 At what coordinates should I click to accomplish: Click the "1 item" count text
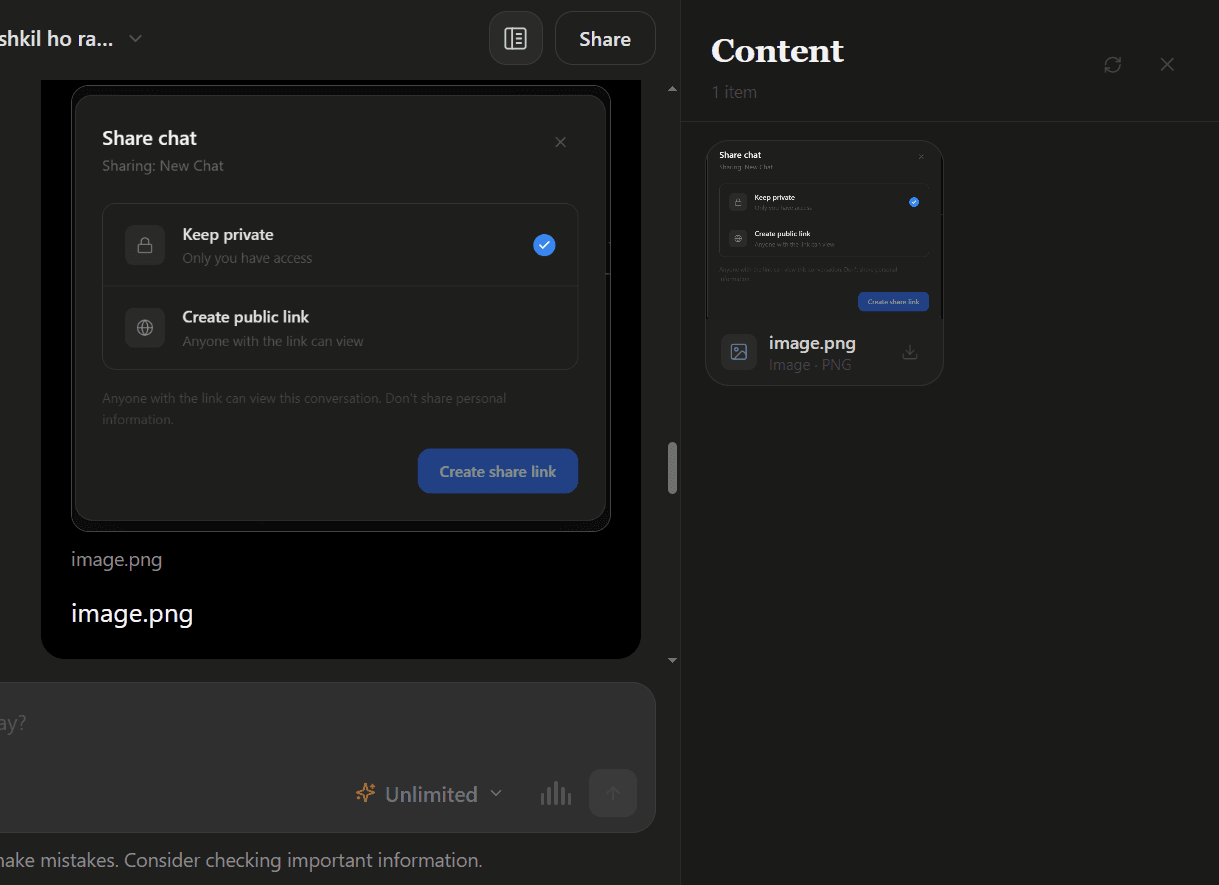click(x=734, y=92)
